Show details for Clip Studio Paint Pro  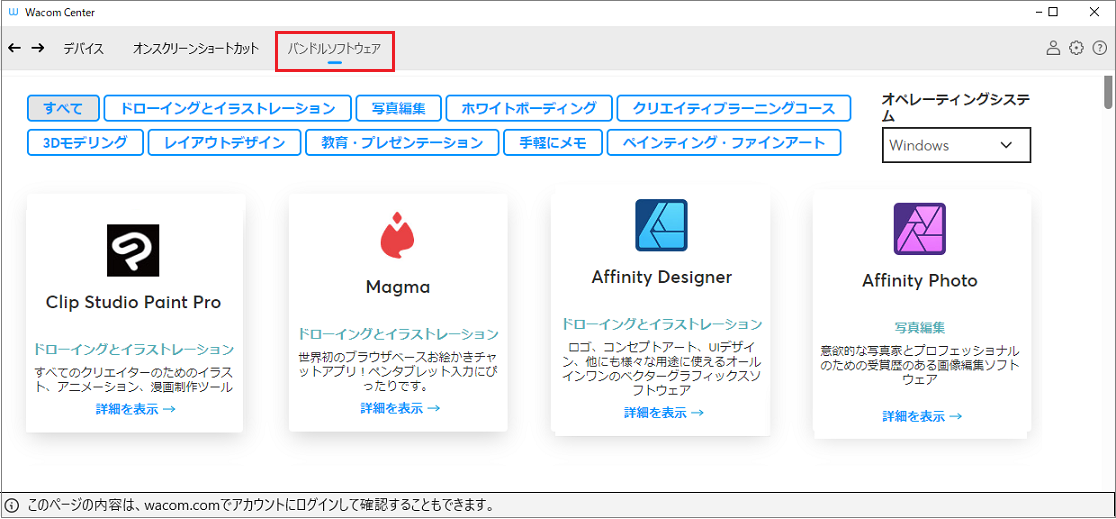(x=135, y=409)
